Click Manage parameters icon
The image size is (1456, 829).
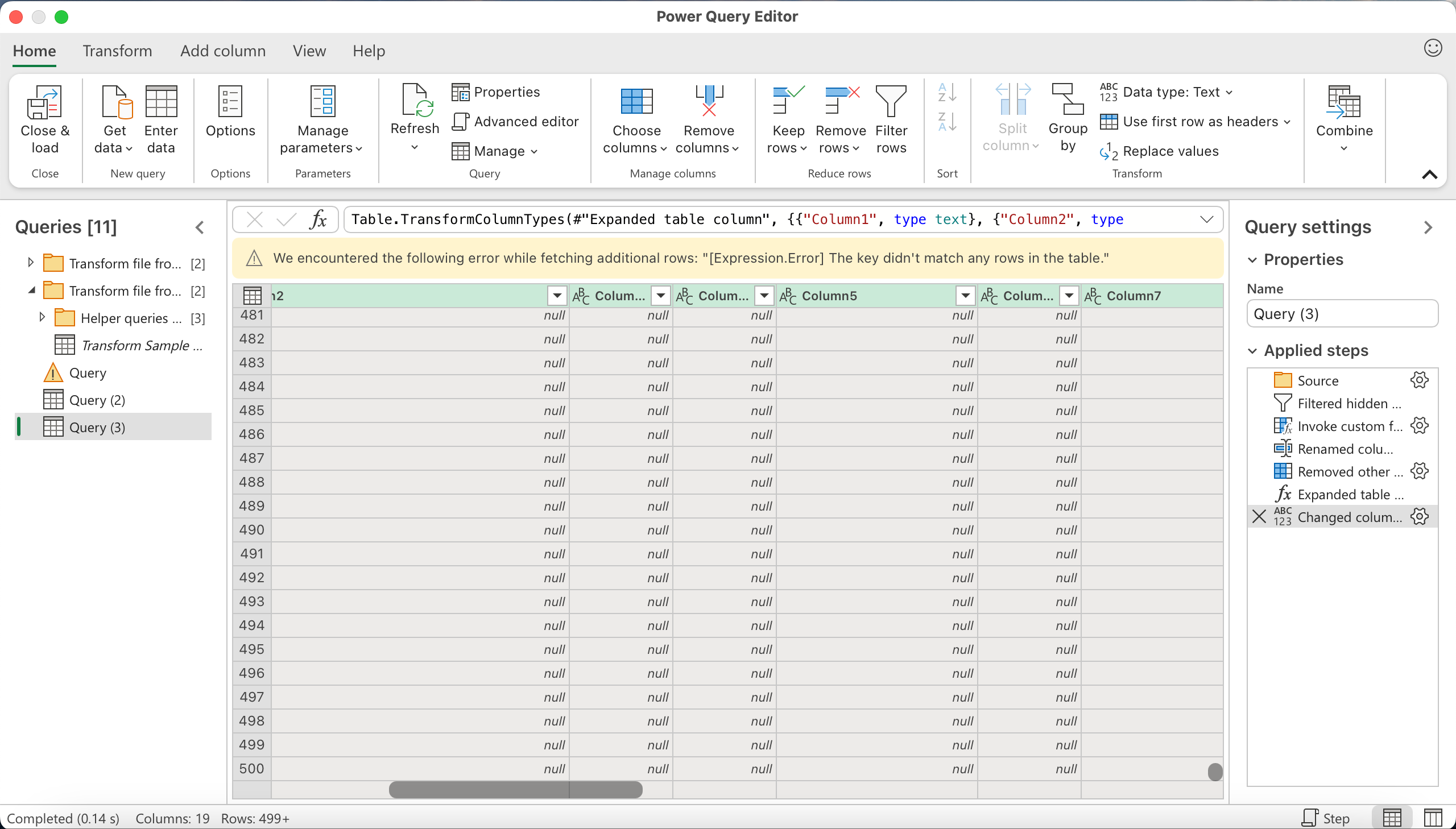(323, 101)
